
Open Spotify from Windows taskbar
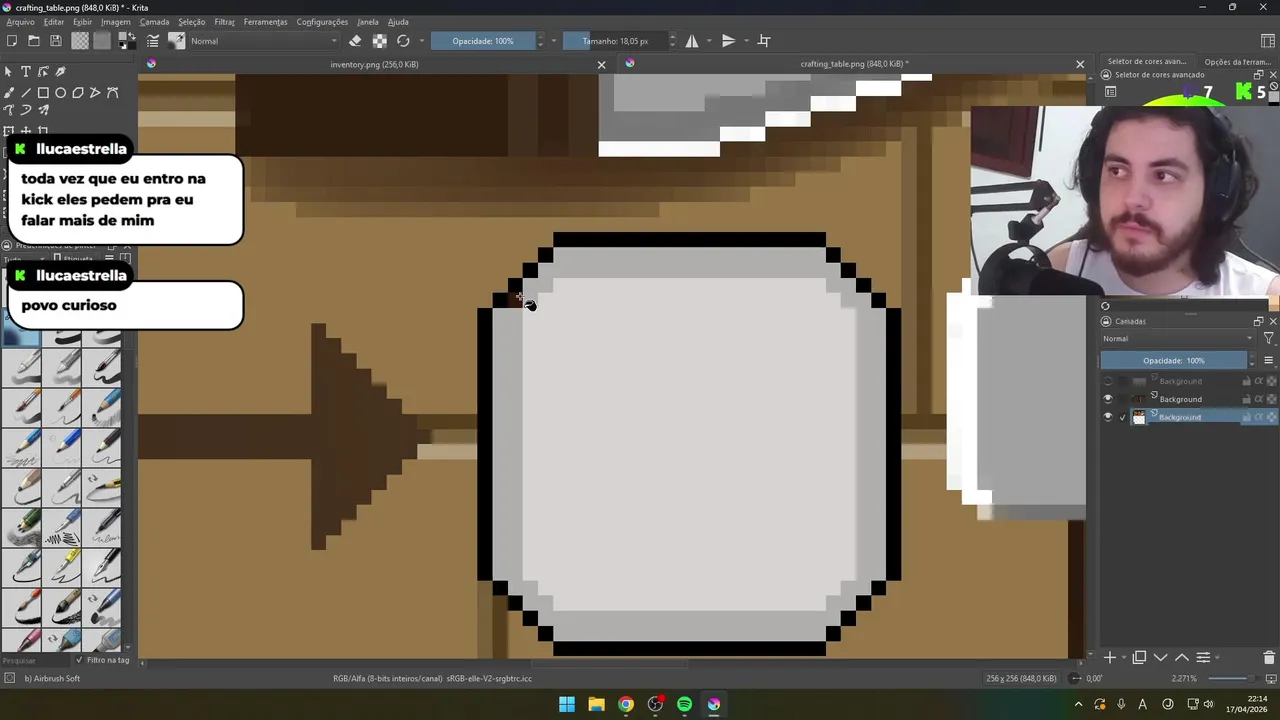tap(684, 704)
